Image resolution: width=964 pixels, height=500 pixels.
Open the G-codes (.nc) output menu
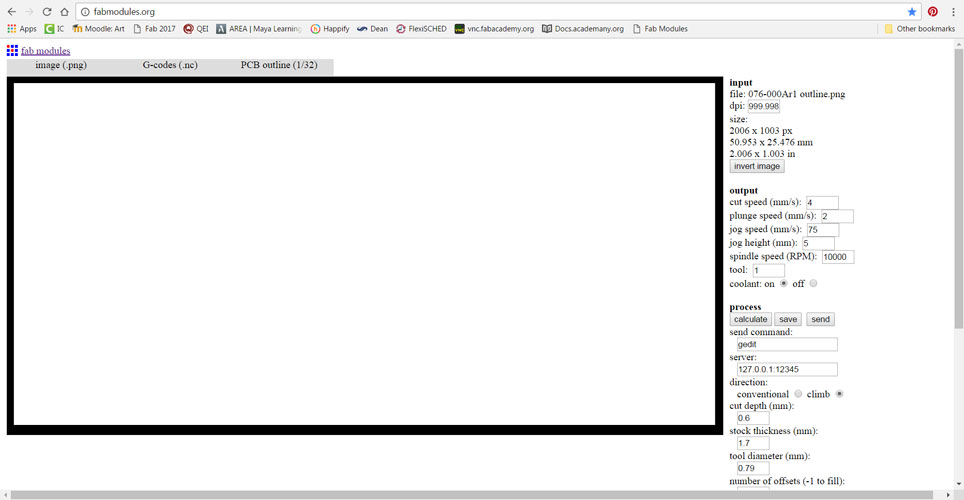pos(170,65)
